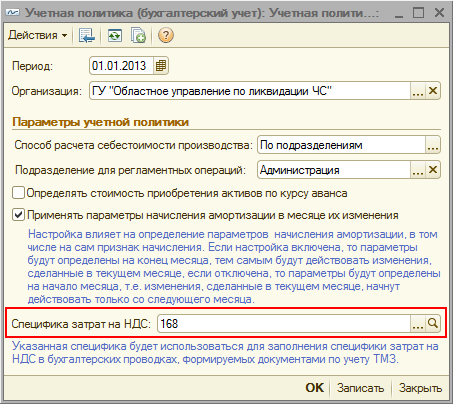Click the navigate-to-list toolbar icon

(x=87, y=35)
